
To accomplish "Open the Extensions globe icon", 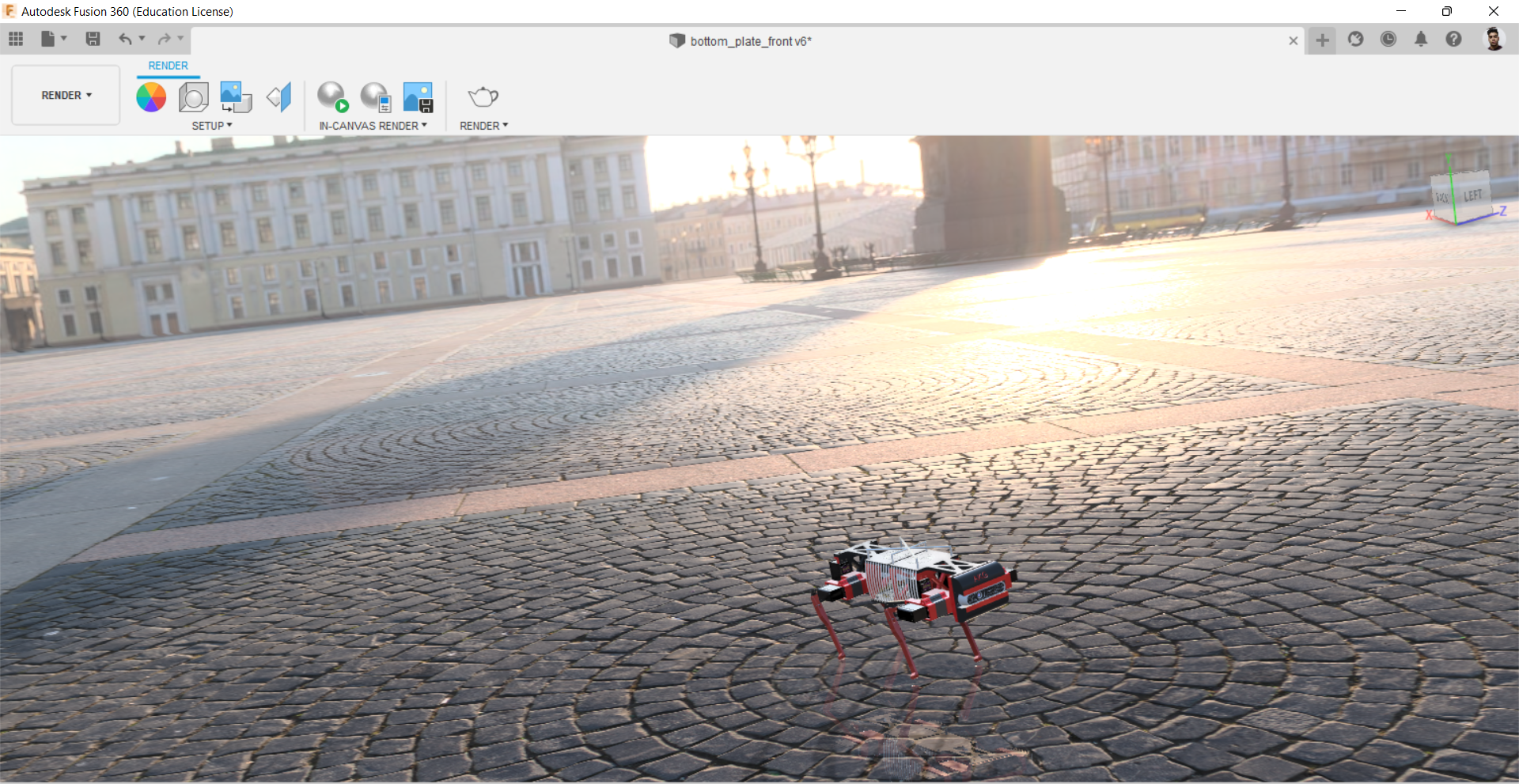I will pyautogui.click(x=1355, y=39).
